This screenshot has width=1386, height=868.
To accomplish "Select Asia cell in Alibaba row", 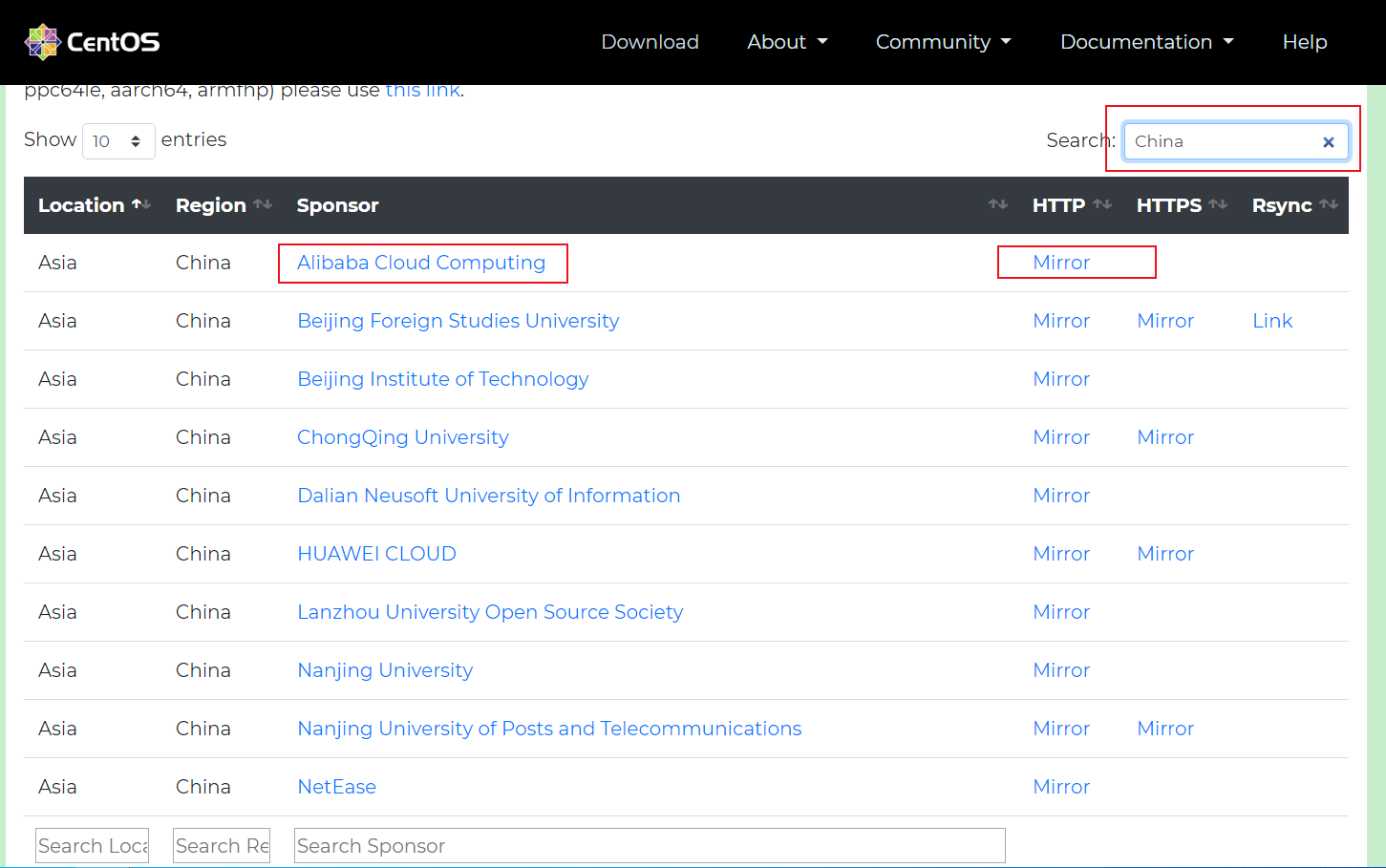I will (57, 263).
